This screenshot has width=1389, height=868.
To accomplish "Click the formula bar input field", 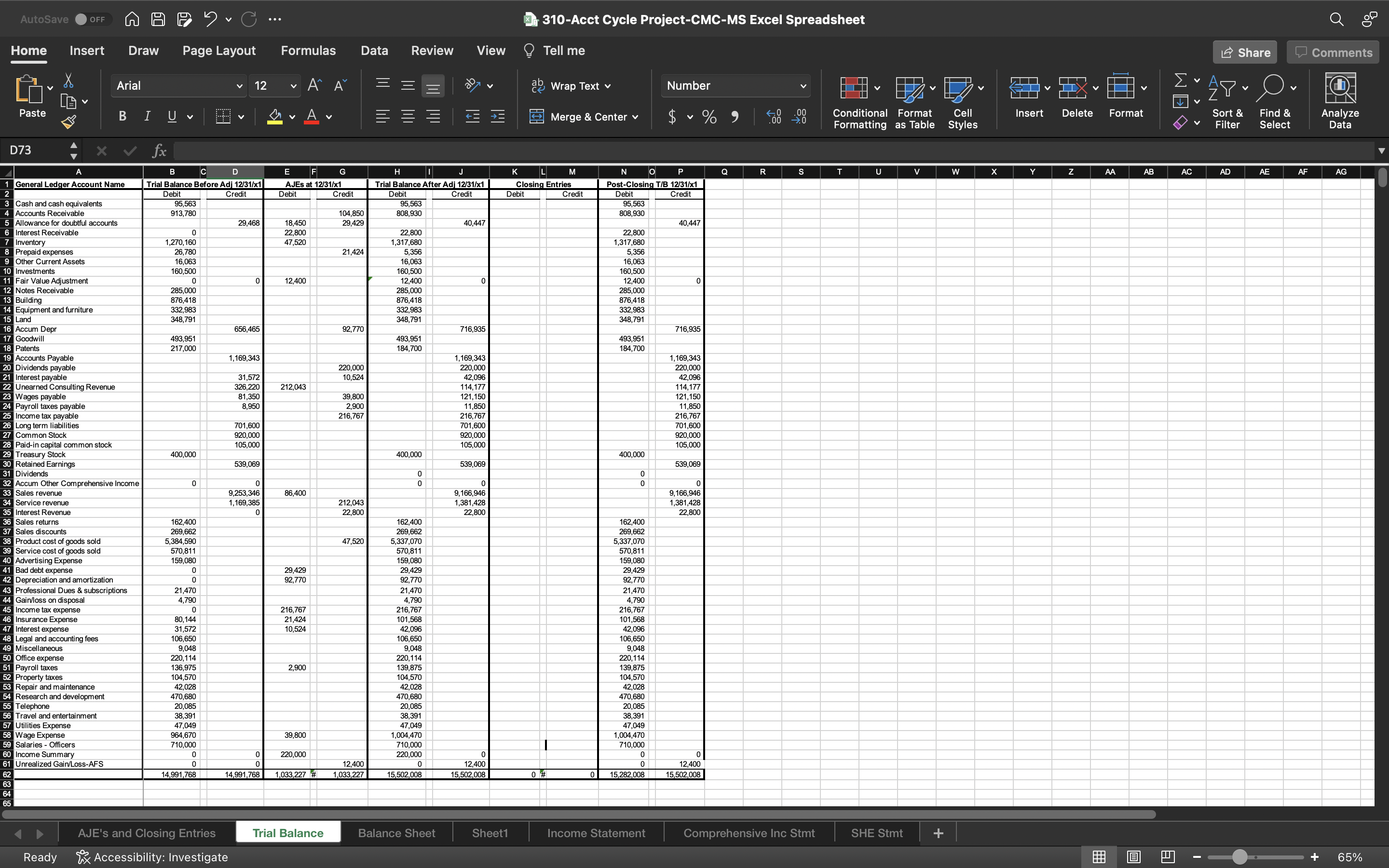I will point(773,151).
